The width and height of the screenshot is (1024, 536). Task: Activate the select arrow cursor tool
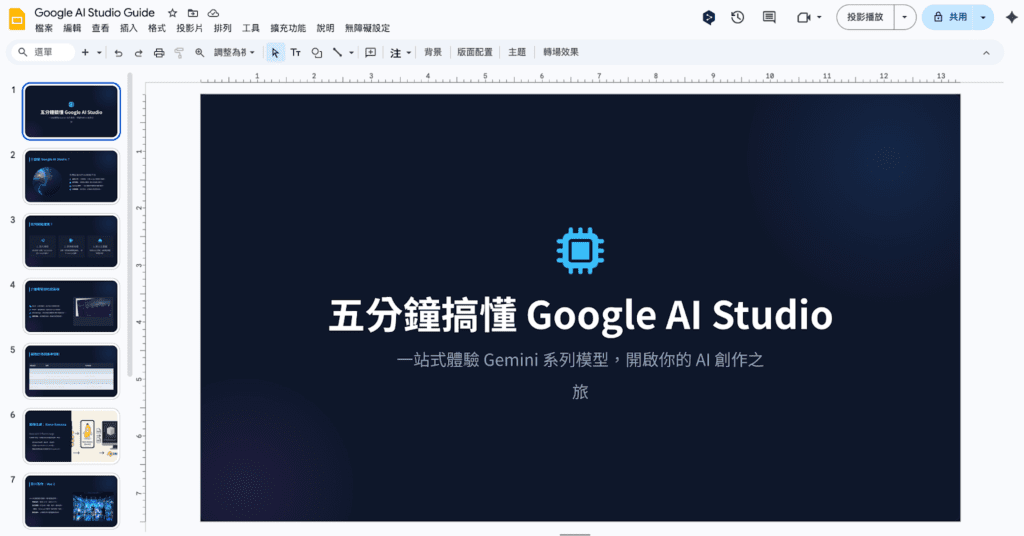point(275,52)
